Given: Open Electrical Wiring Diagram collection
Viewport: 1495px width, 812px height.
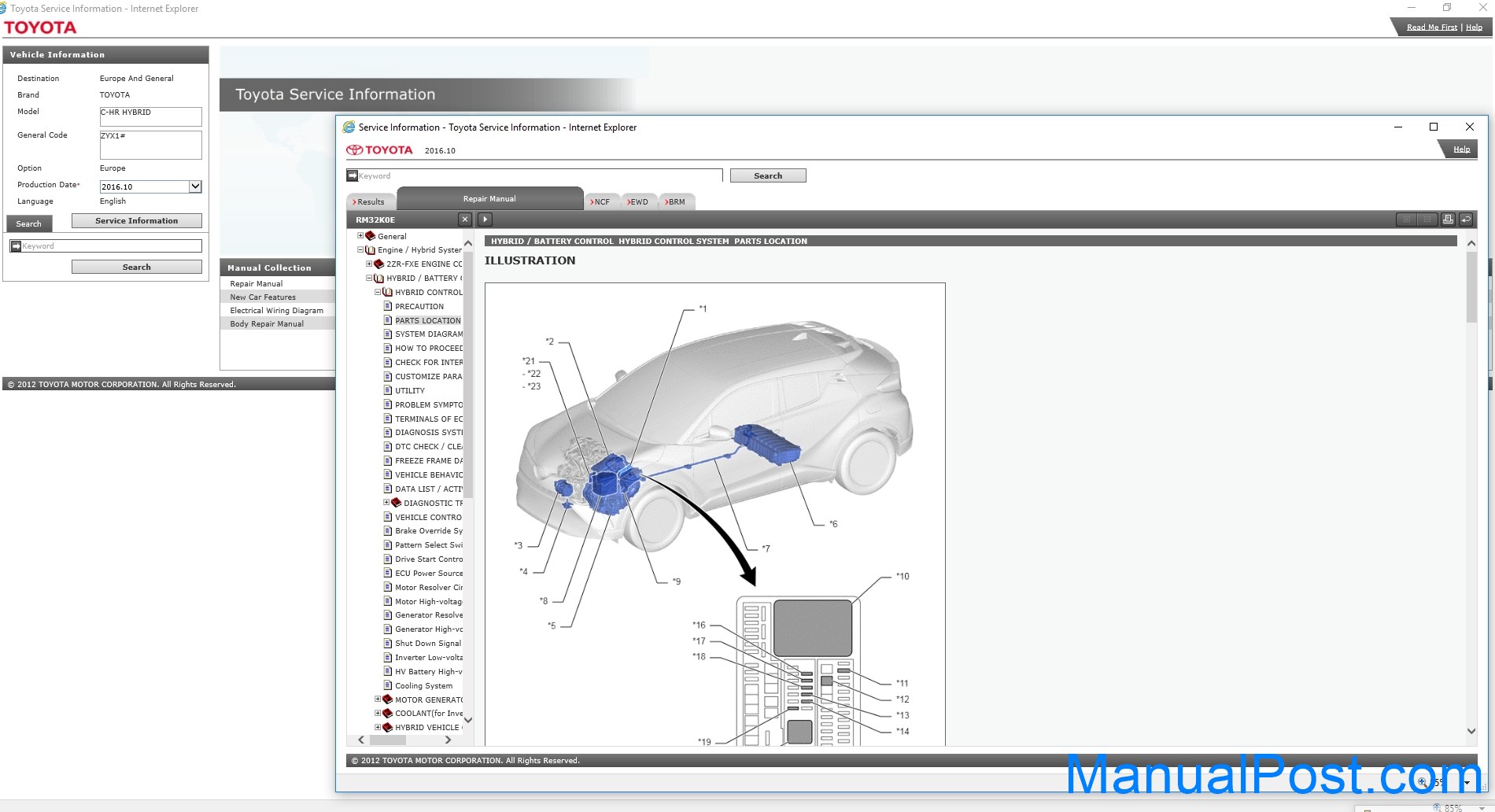Looking at the screenshot, I should pos(276,311).
